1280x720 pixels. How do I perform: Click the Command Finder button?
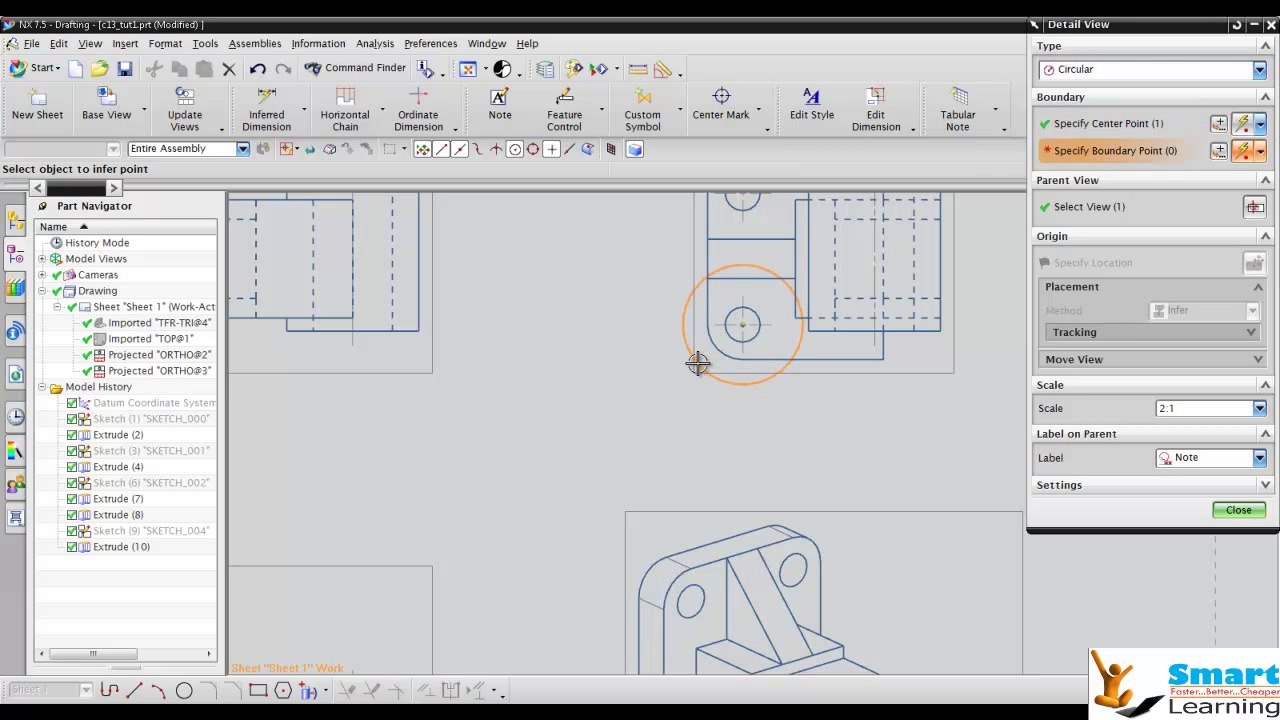(x=355, y=68)
